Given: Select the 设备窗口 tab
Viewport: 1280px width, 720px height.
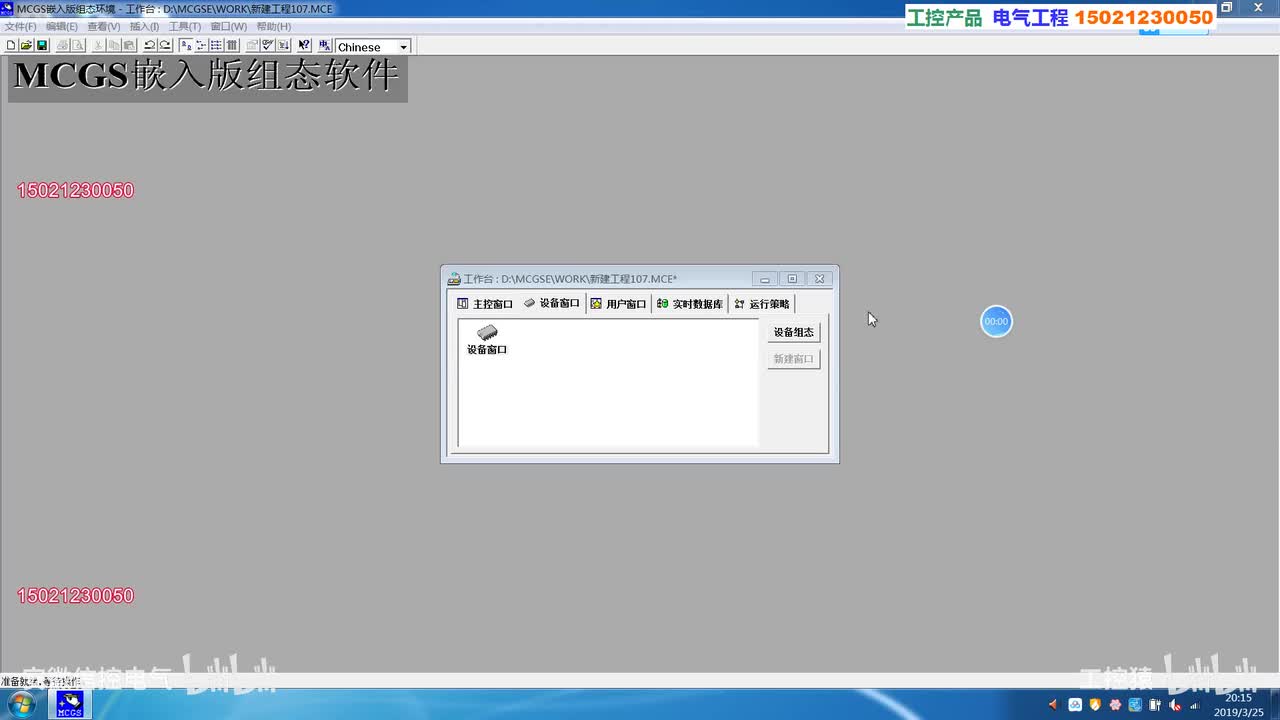Looking at the screenshot, I should pyautogui.click(x=552, y=303).
